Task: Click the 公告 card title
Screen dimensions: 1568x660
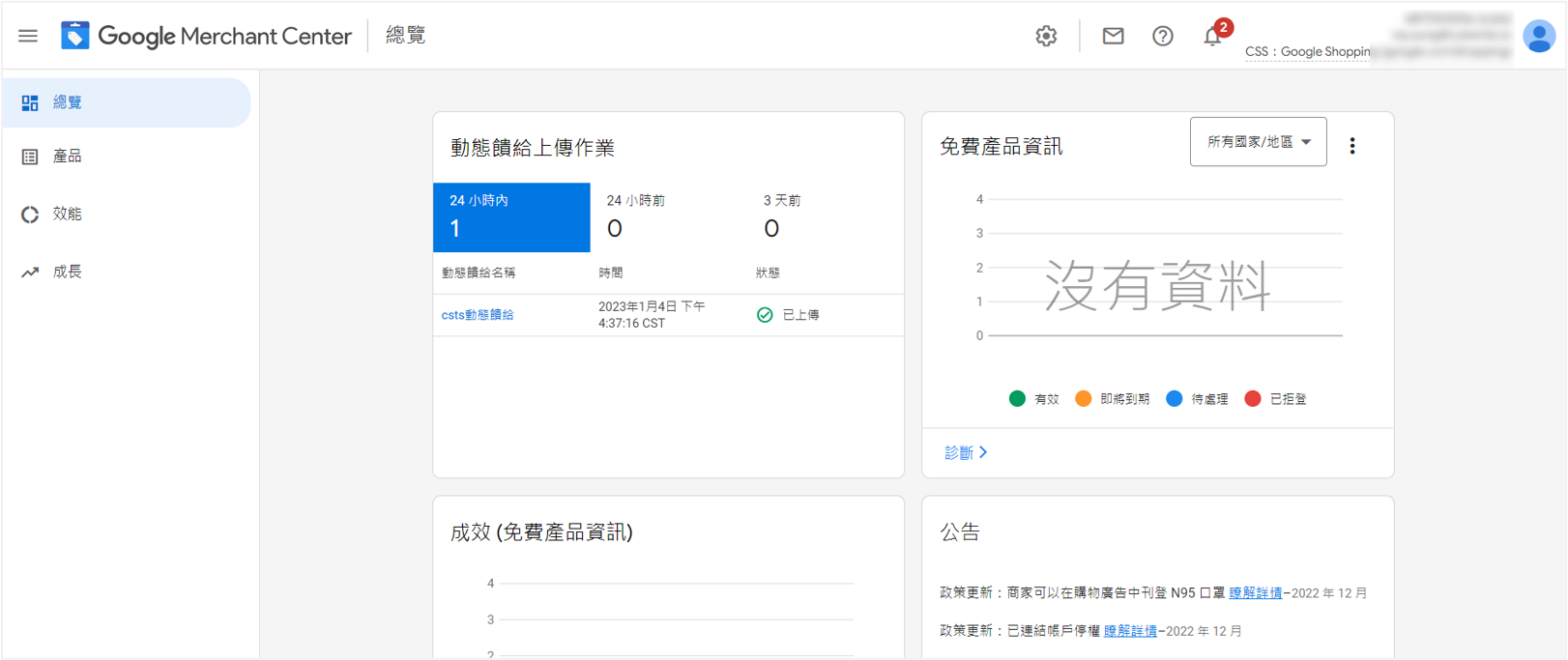Action: pos(960,532)
